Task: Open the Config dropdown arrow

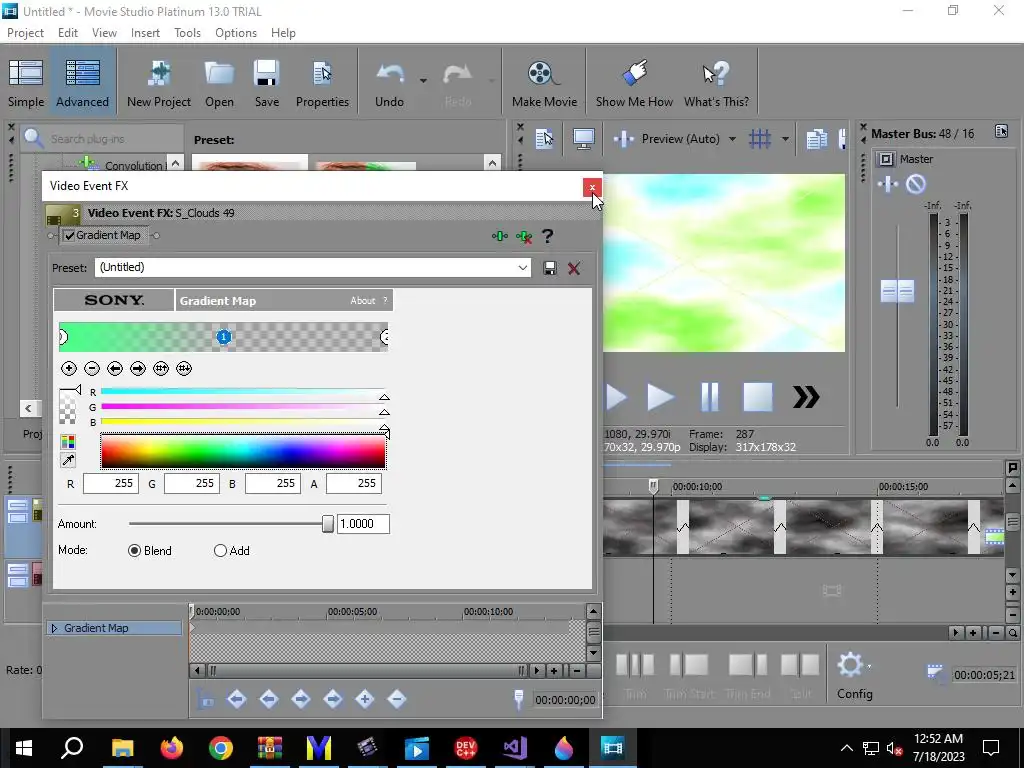Action: point(869,666)
